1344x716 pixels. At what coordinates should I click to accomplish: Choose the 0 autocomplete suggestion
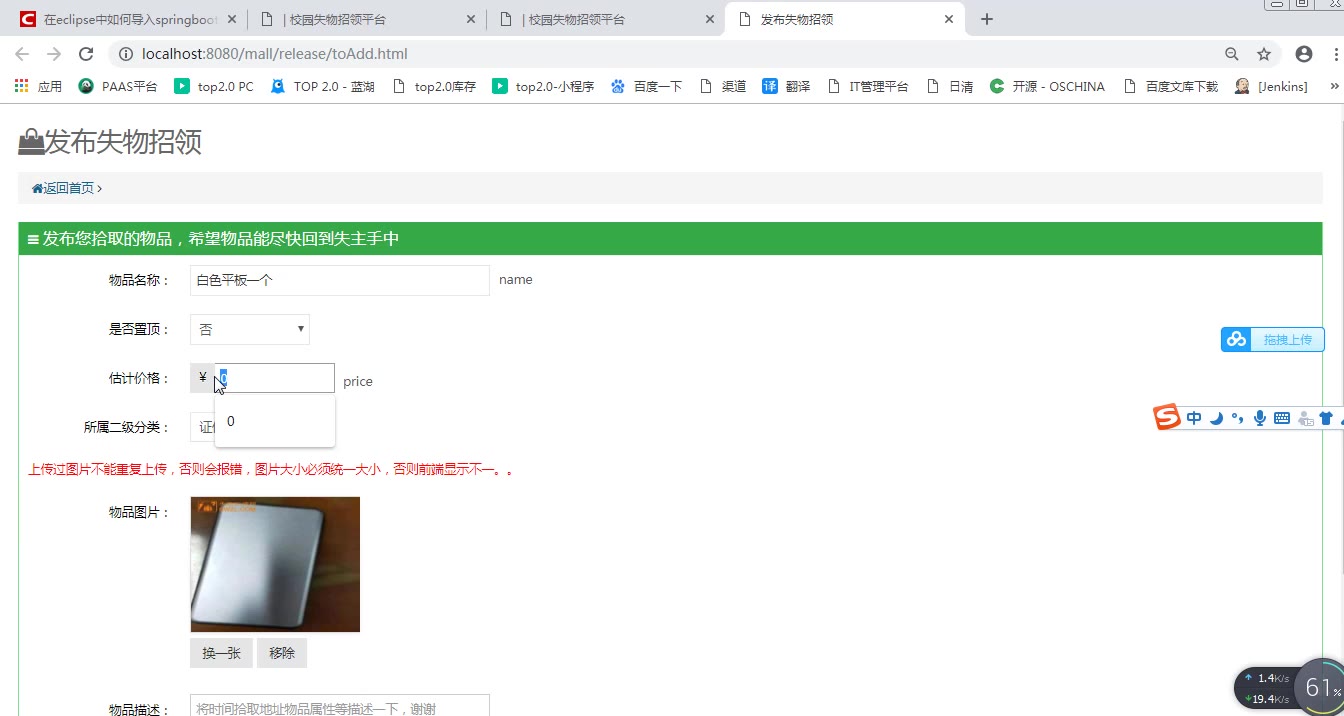point(275,421)
